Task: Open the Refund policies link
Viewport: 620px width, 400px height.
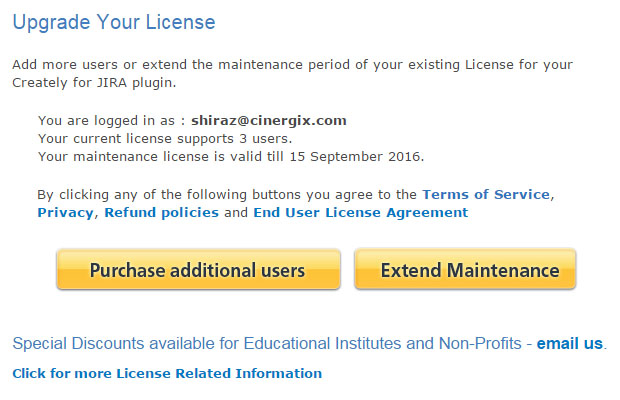Action: click(x=161, y=213)
